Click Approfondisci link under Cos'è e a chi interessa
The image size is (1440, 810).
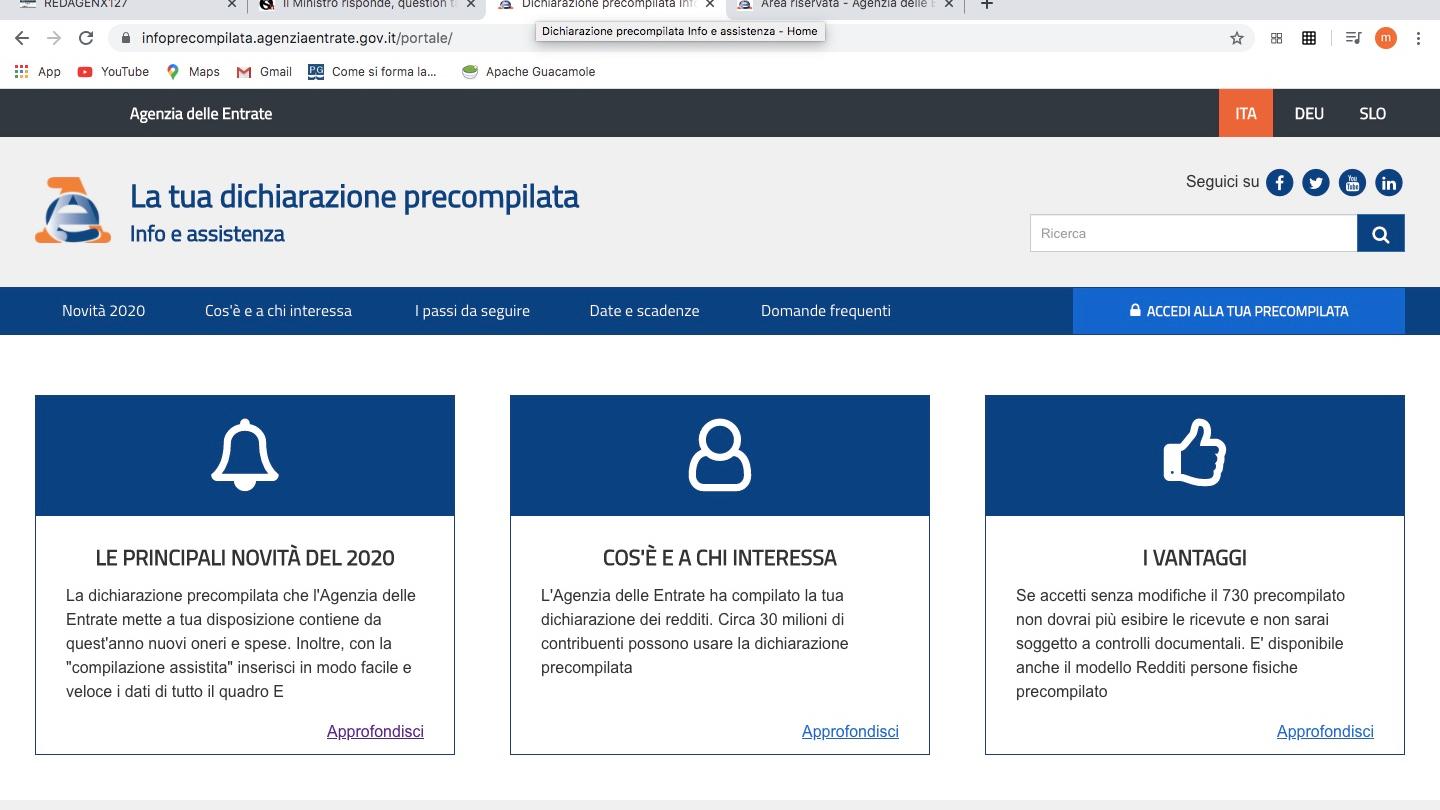[x=850, y=731]
